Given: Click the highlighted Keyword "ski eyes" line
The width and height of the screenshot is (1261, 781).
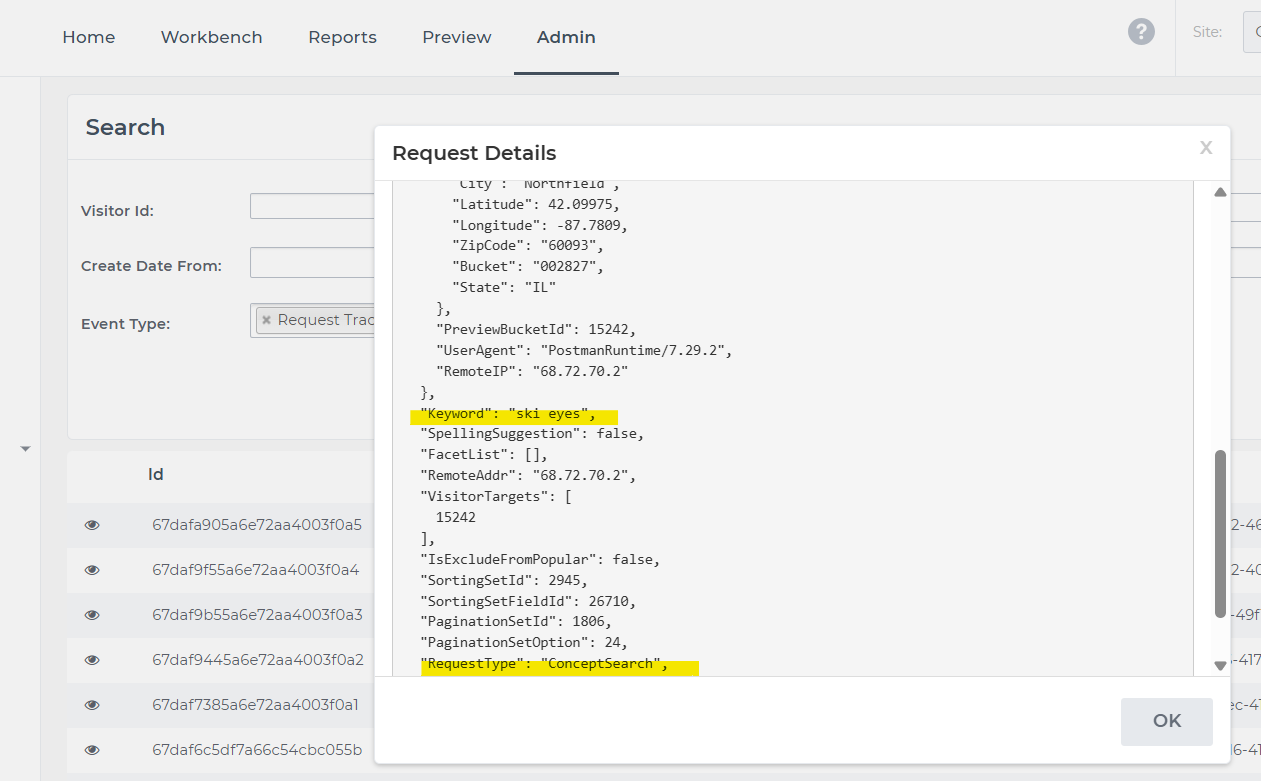Looking at the screenshot, I should (508, 414).
